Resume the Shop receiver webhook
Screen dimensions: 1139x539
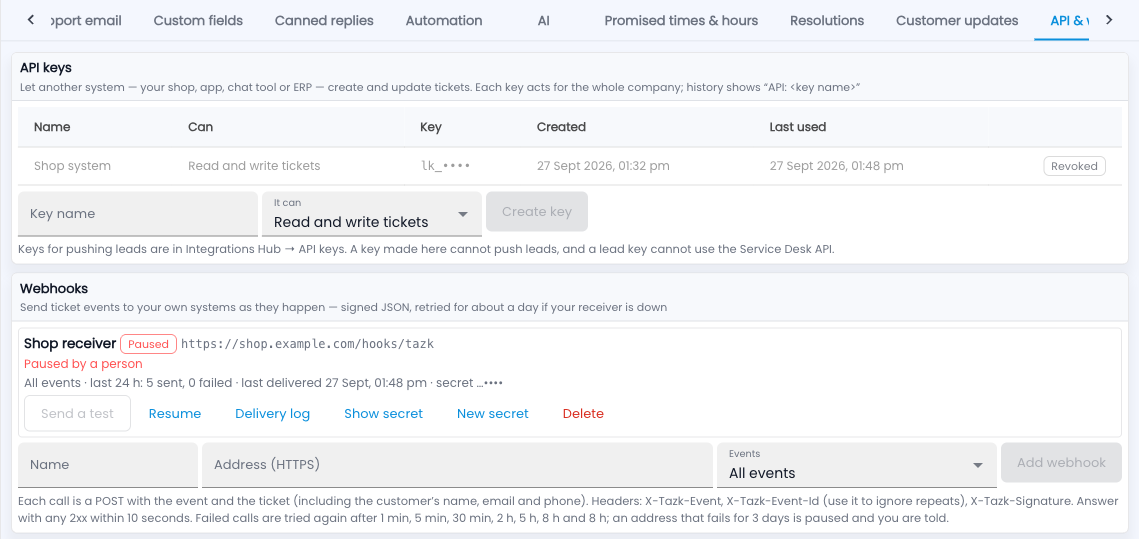pyautogui.click(x=175, y=413)
